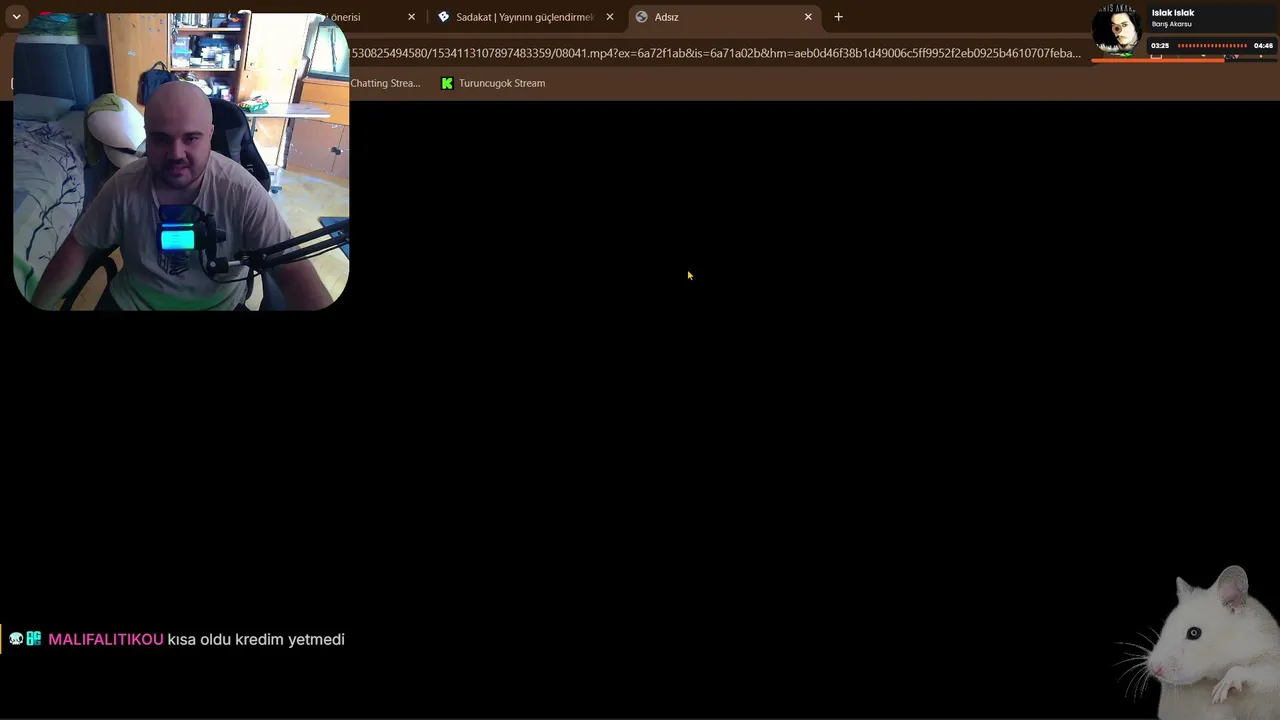
Task: Close the tab ending in önerisi
Action: [411, 17]
